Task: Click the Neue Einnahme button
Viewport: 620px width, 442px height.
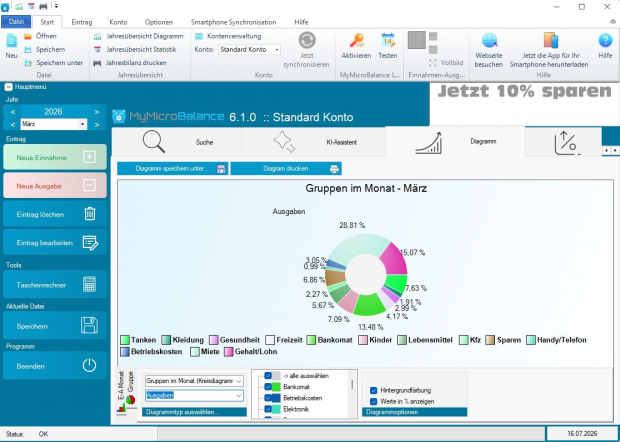Action: (55, 157)
